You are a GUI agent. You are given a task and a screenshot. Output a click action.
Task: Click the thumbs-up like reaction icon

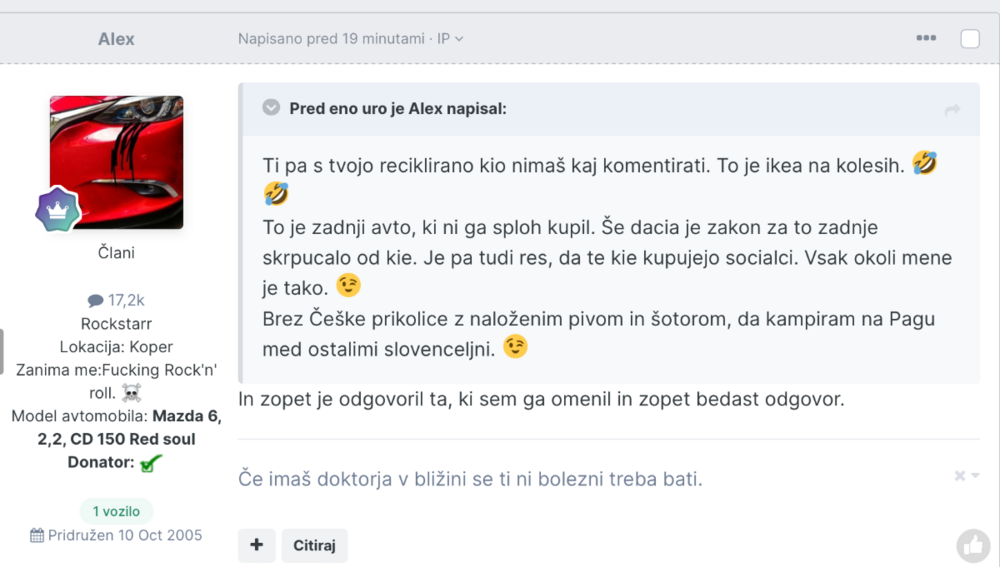pos(973,545)
